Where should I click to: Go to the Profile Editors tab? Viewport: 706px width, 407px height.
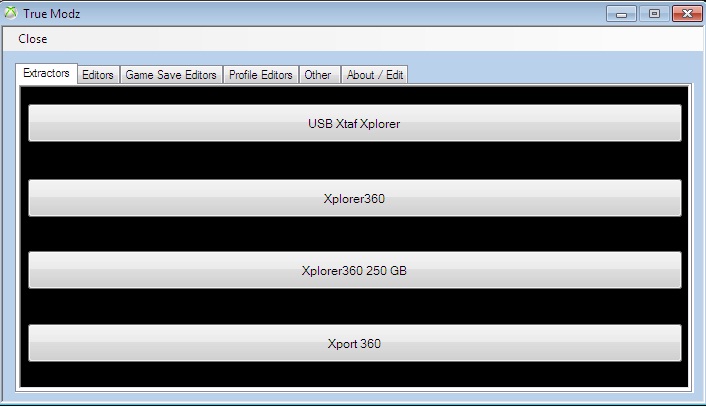261,75
